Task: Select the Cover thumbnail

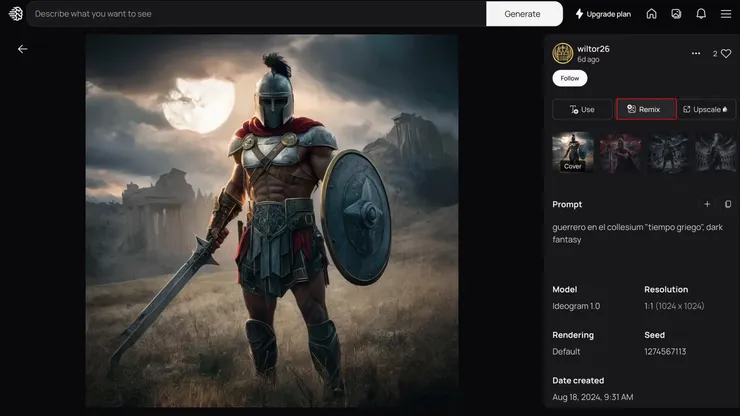Action: 573,152
